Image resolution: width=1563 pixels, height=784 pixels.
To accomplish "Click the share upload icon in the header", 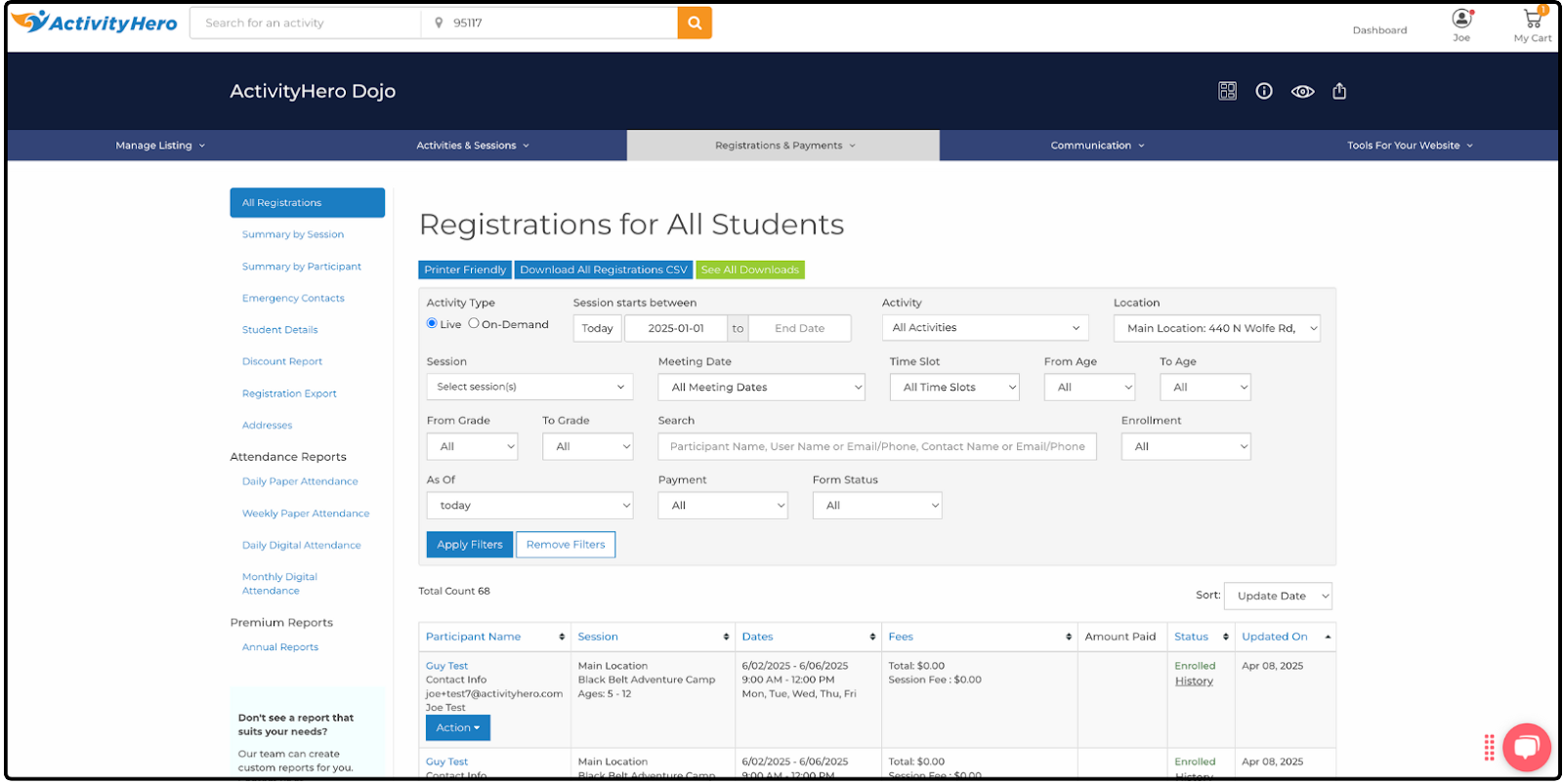I will (x=1339, y=91).
